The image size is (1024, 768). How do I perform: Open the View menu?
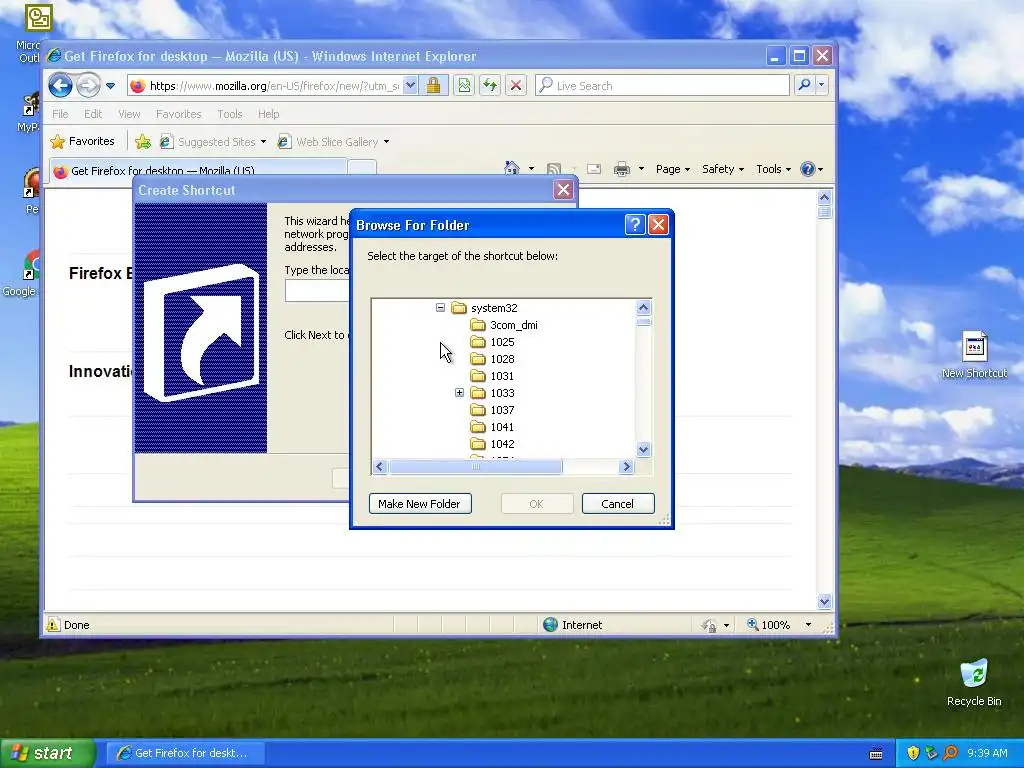[129, 114]
